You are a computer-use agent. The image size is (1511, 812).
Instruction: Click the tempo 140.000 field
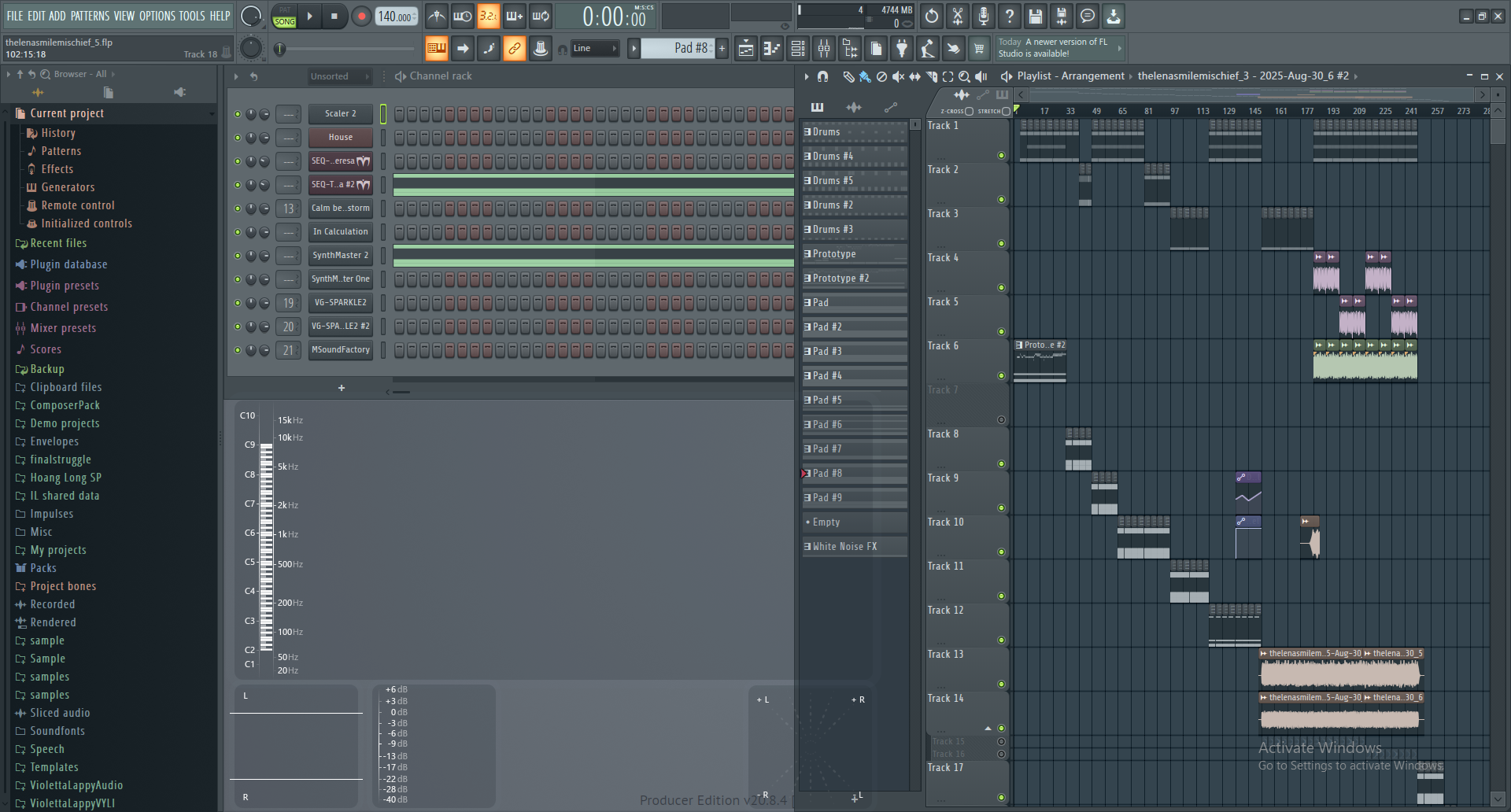pyautogui.click(x=397, y=16)
